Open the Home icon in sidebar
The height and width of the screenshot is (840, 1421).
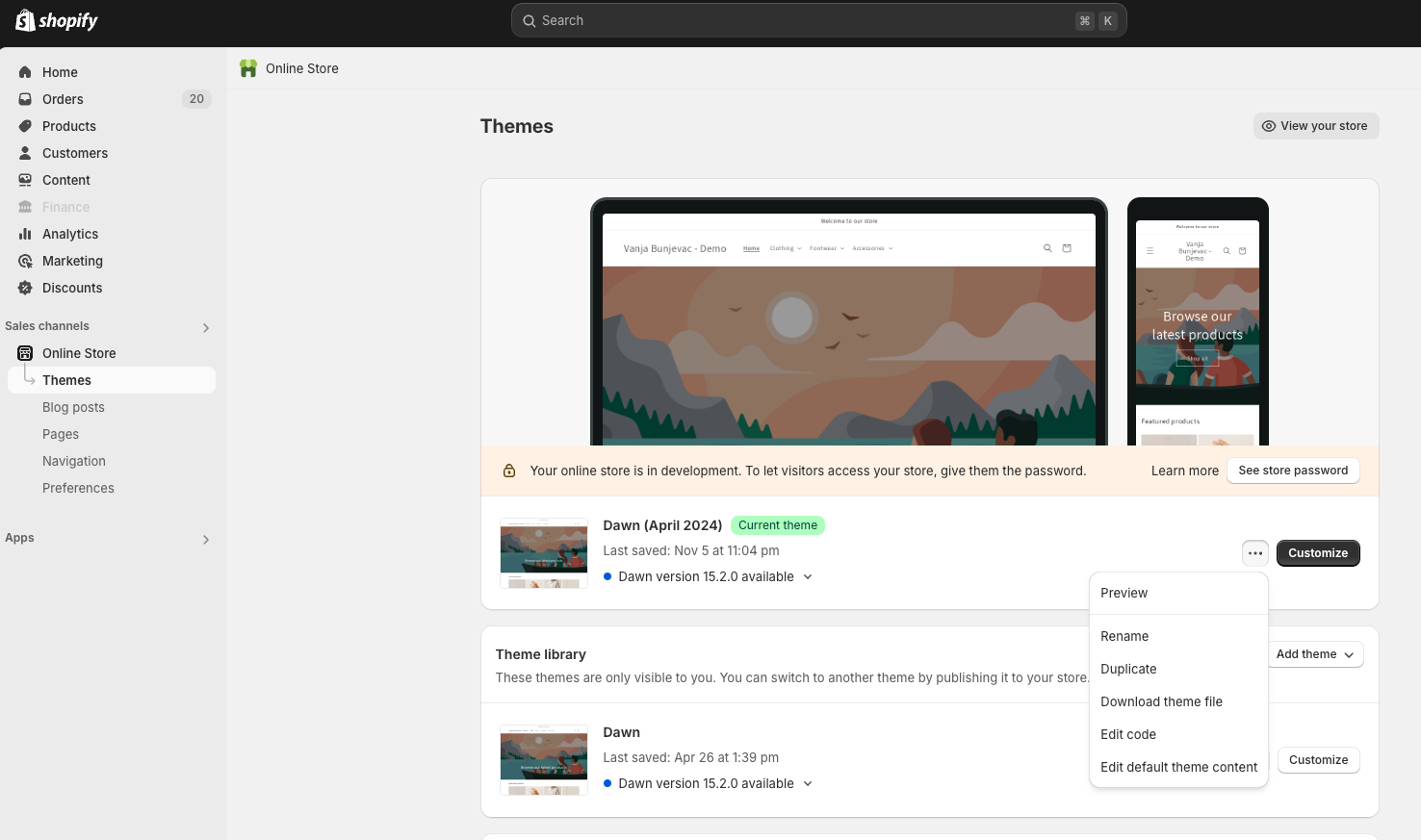pyautogui.click(x=25, y=72)
